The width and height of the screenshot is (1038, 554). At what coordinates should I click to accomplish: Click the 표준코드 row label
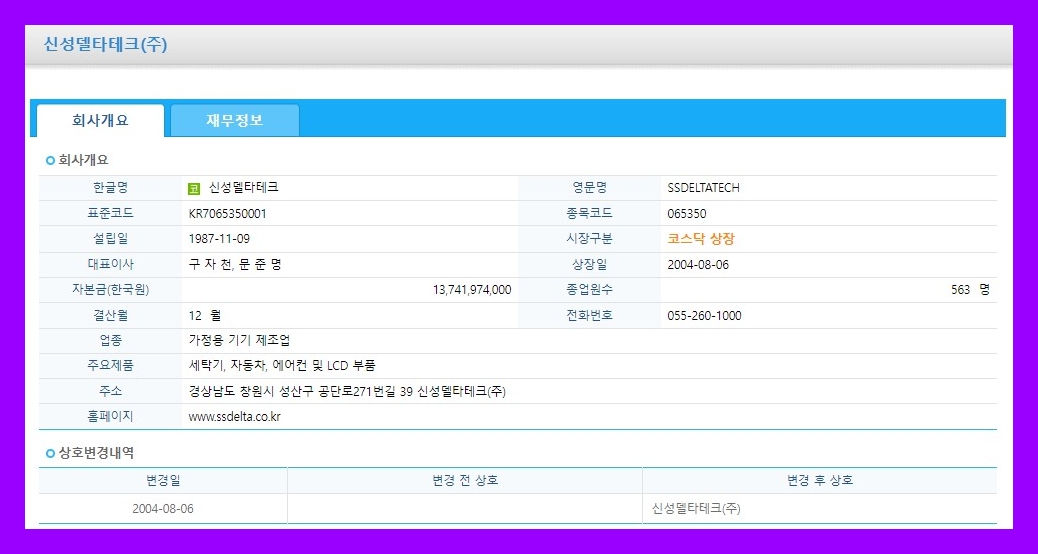pyautogui.click(x=110, y=213)
